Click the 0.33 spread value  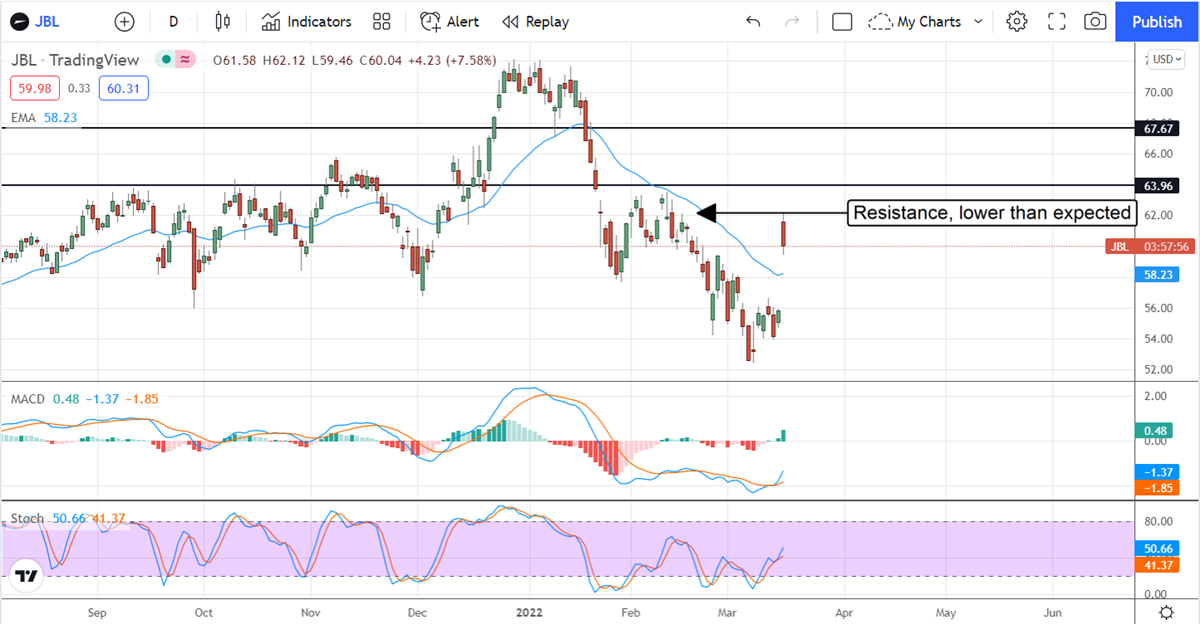[x=78, y=89]
